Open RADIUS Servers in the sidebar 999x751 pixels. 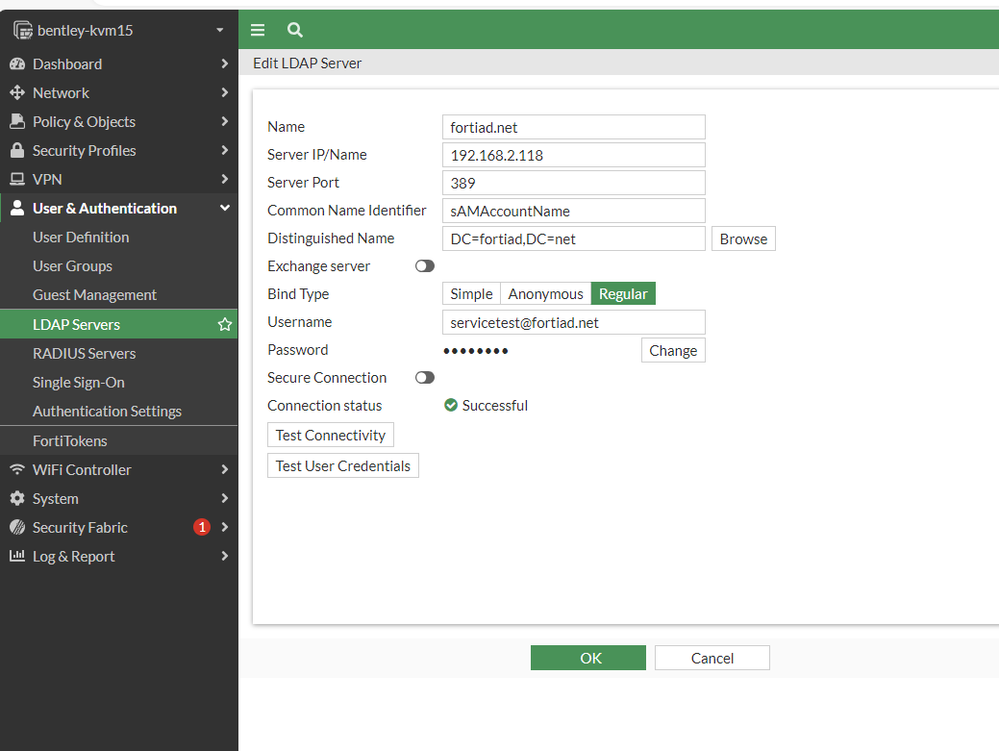(x=84, y=353)
